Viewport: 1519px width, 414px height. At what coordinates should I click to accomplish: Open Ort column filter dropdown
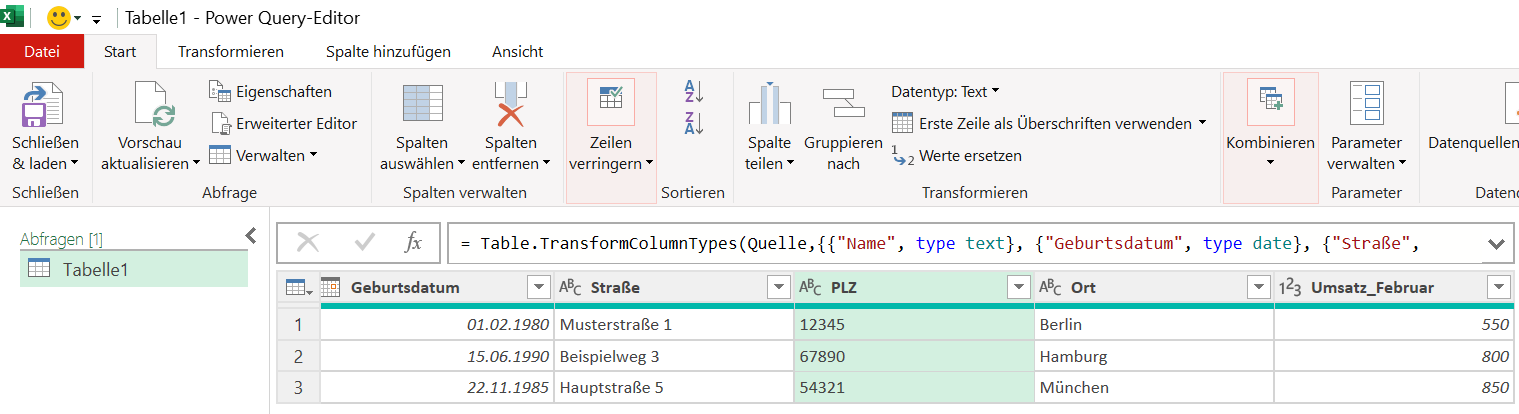pos(1259,288)
